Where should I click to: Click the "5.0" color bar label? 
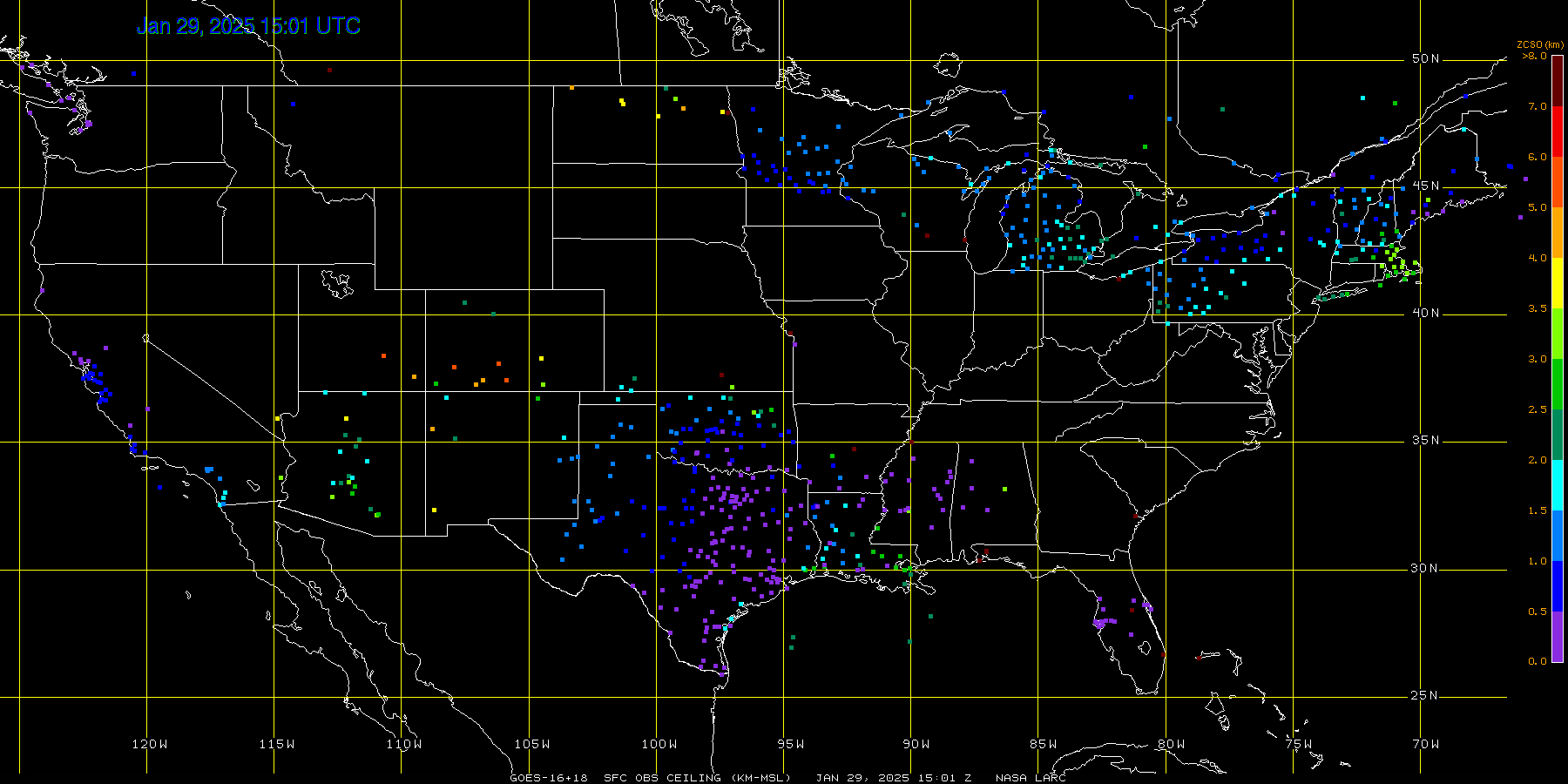[1538, 208]
